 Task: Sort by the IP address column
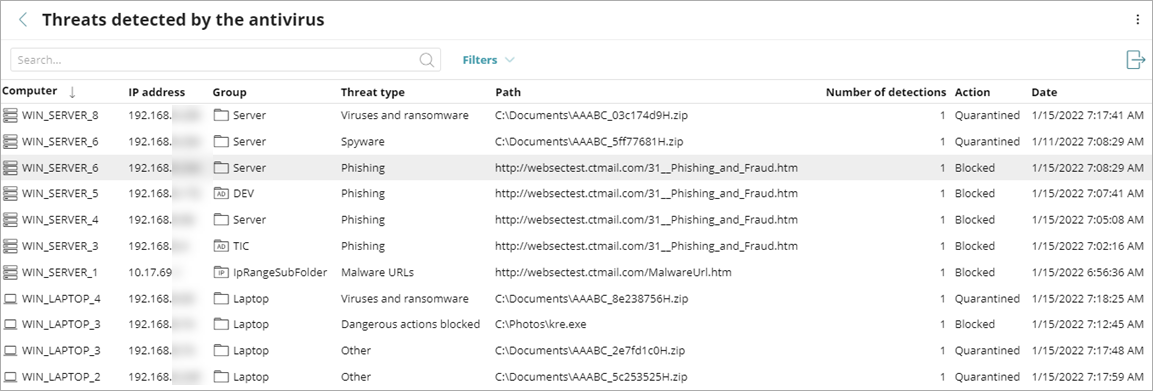pyautogui.click(x=157, y=93)
